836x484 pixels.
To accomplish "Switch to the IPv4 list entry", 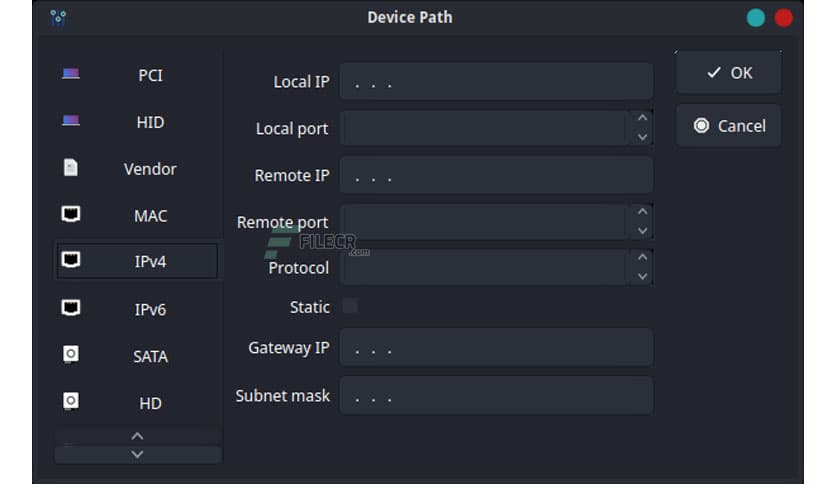I will click(150, 262).
